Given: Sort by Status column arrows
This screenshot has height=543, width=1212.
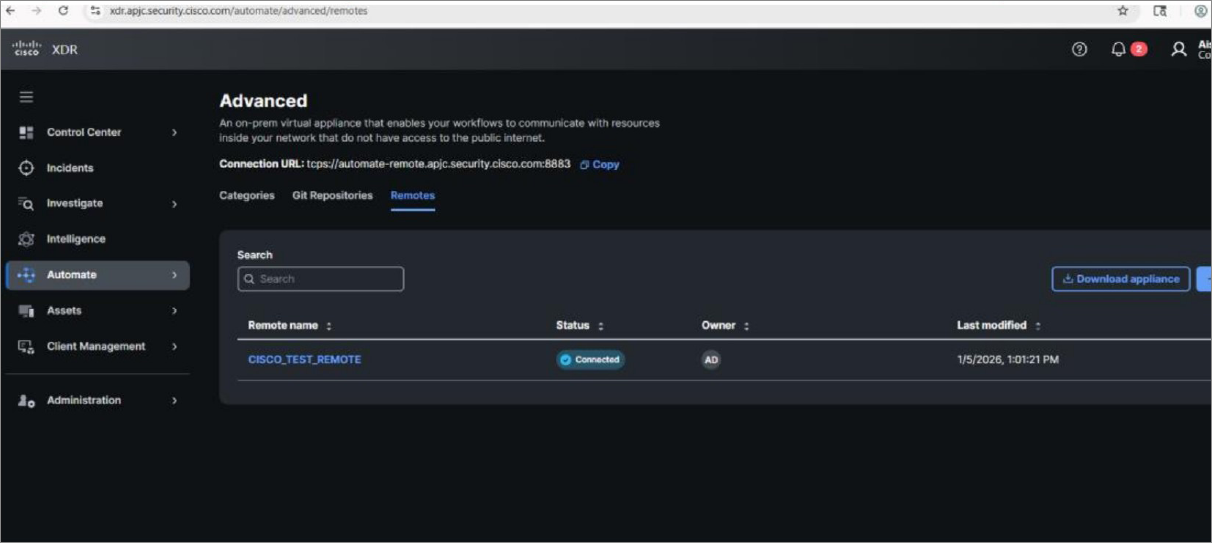Looking at the screenshot, I should pos(601,326).
